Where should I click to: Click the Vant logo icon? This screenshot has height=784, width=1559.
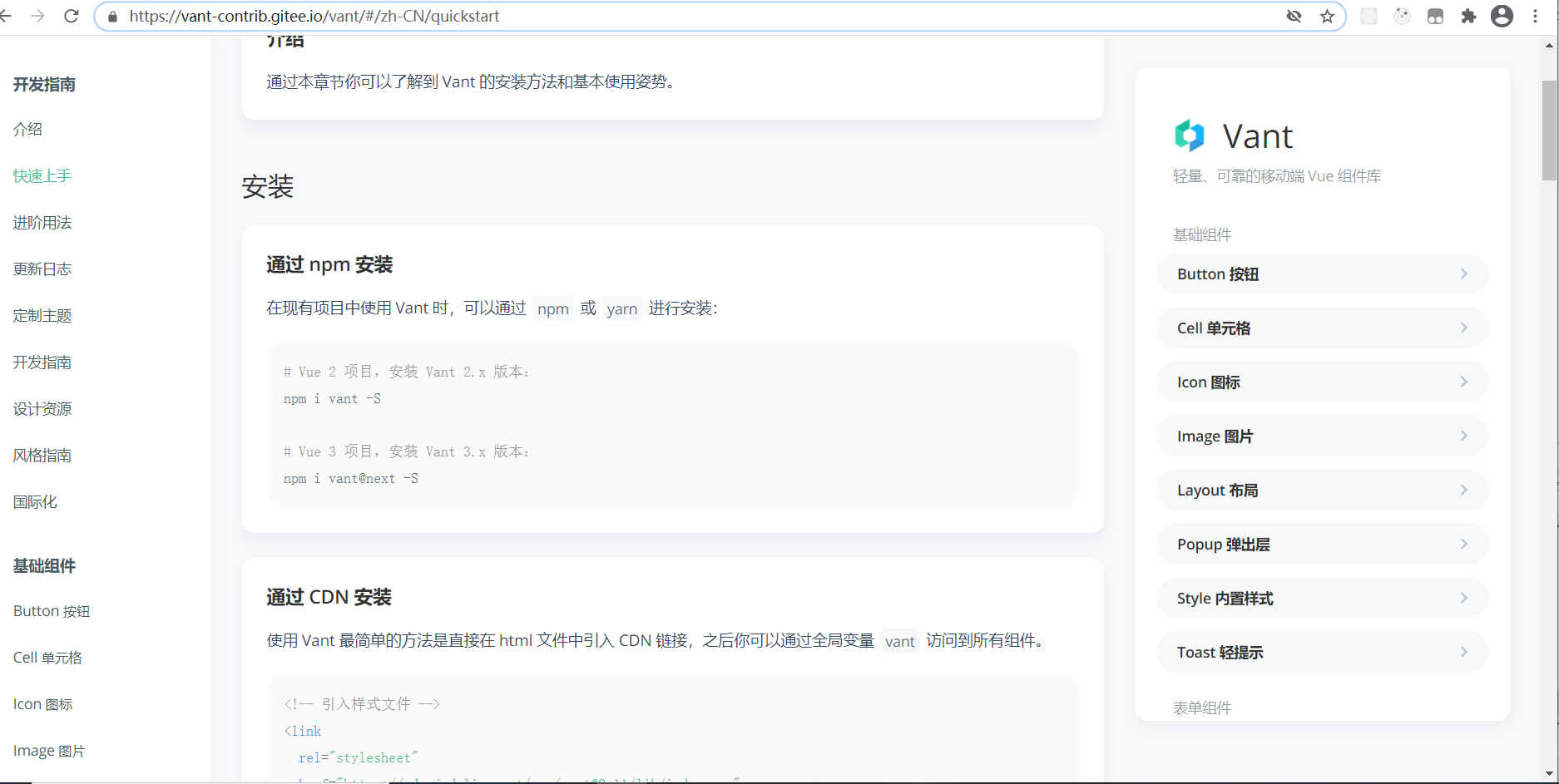pyautogui.click(x=1189, y=135)
